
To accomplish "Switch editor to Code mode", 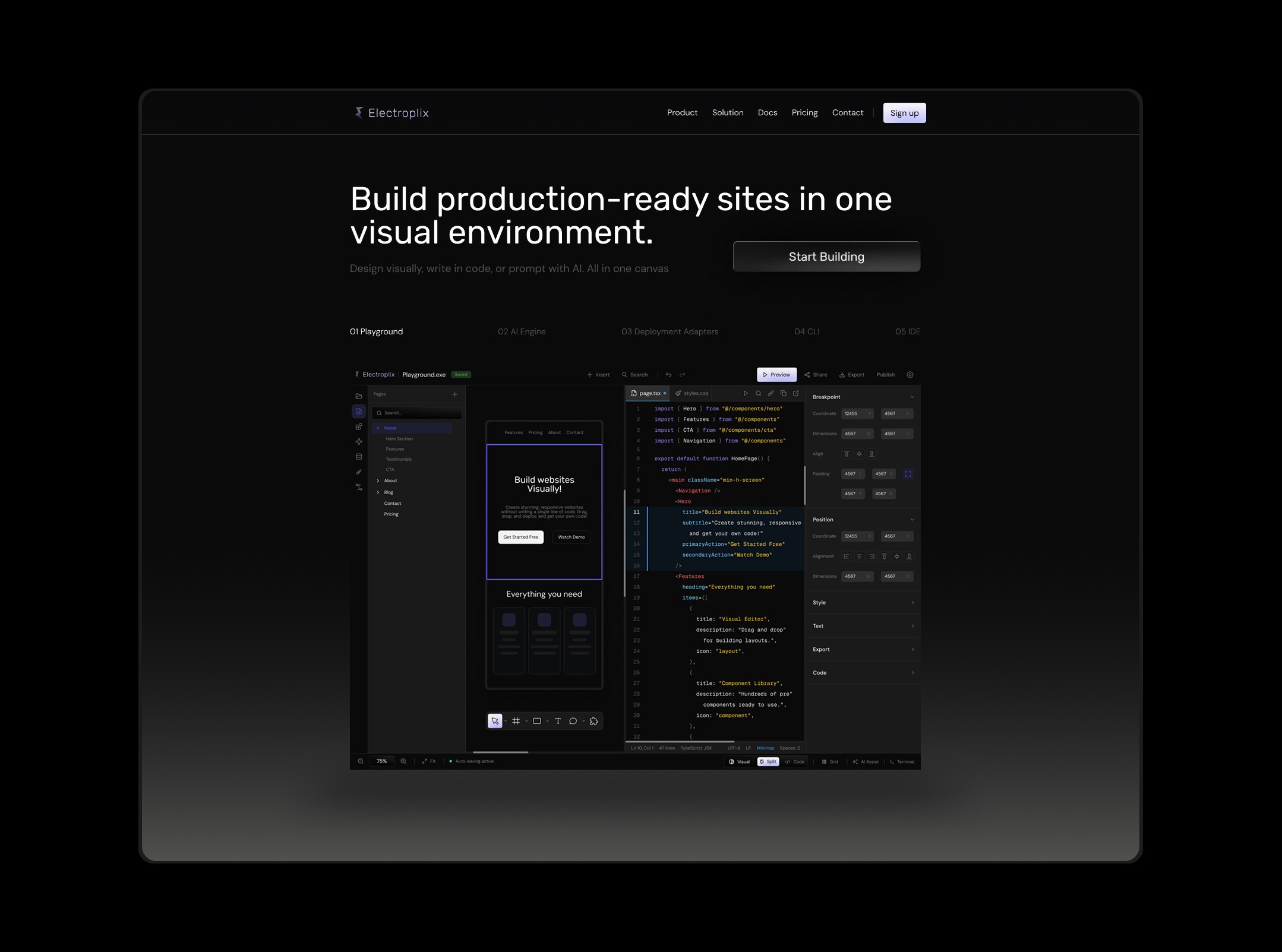I will (795, 761).
